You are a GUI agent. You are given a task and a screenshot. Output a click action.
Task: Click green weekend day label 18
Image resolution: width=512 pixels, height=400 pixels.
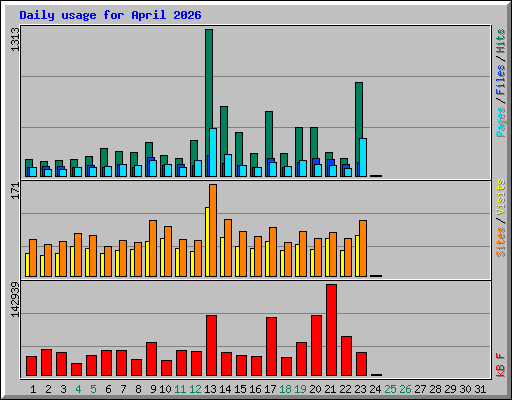(x=285, y=389)
